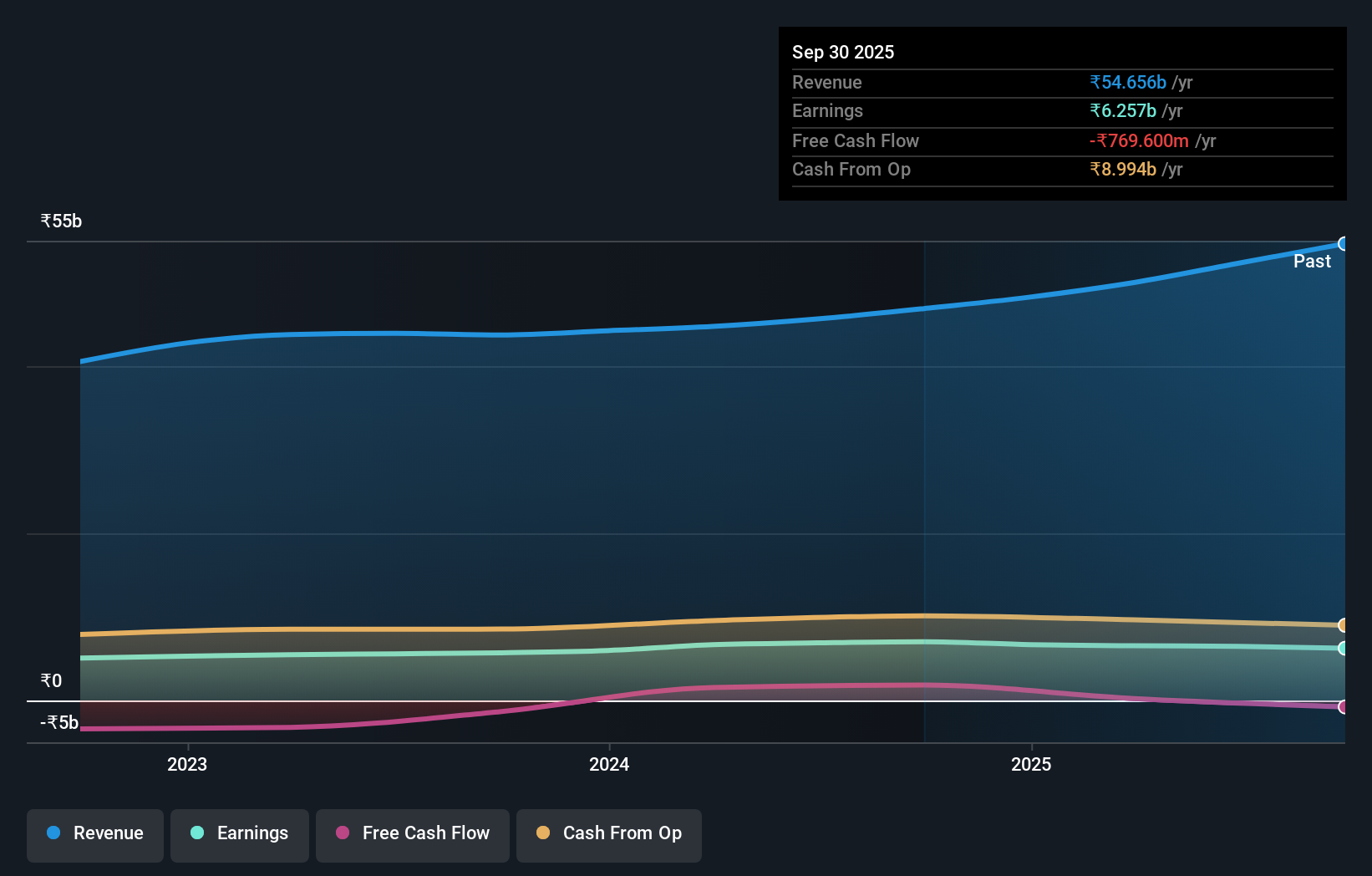The width and height of the screenshot is (1372, 876).
Task: Select the Earnings endpoint circle on the chart
Action: (1343, 649)
